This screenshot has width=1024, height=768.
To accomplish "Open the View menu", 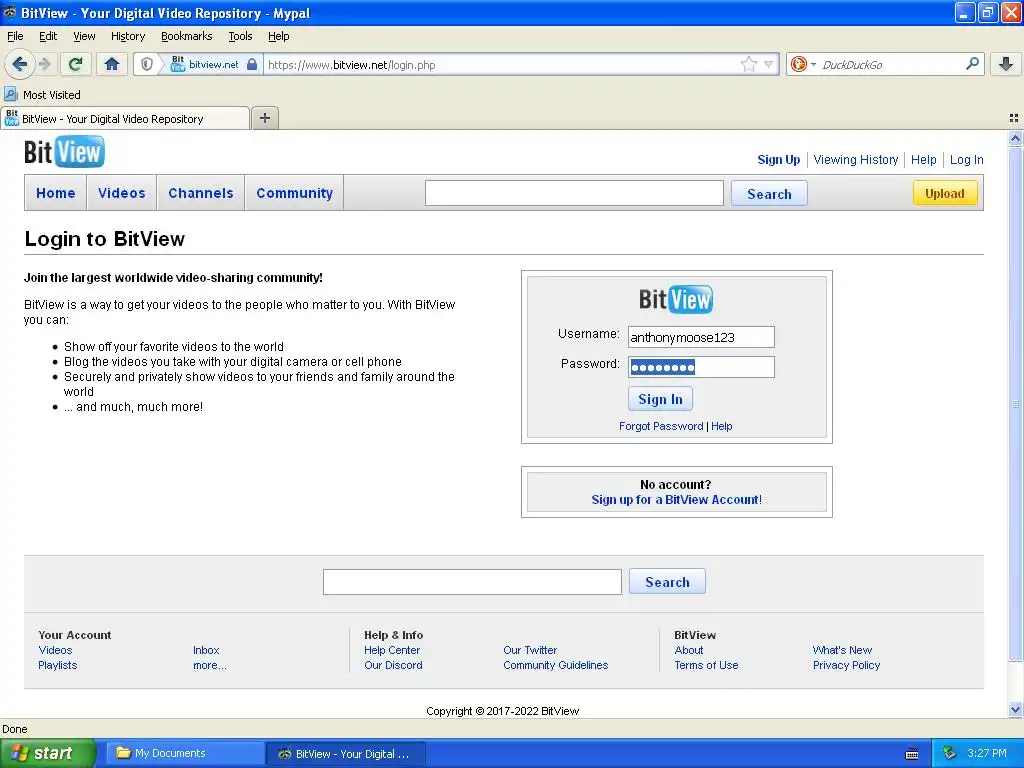I will (84, 36).
